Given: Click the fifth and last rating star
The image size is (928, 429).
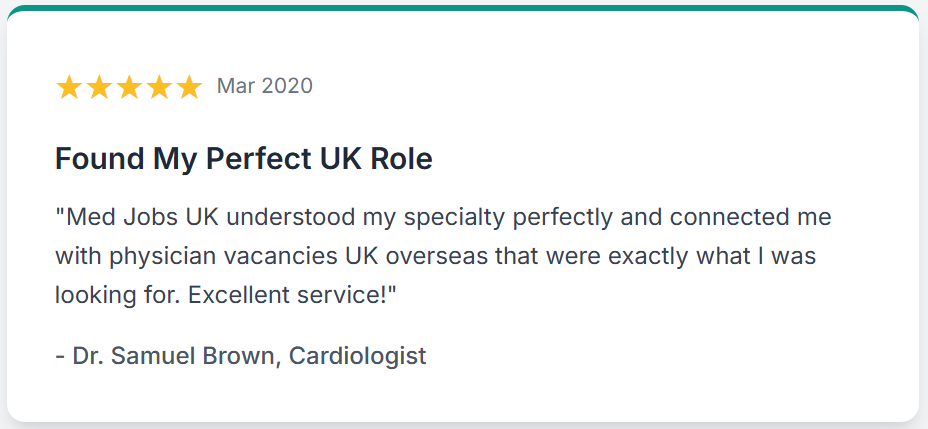Looking at the screenshot, I should tap(189, 87).
